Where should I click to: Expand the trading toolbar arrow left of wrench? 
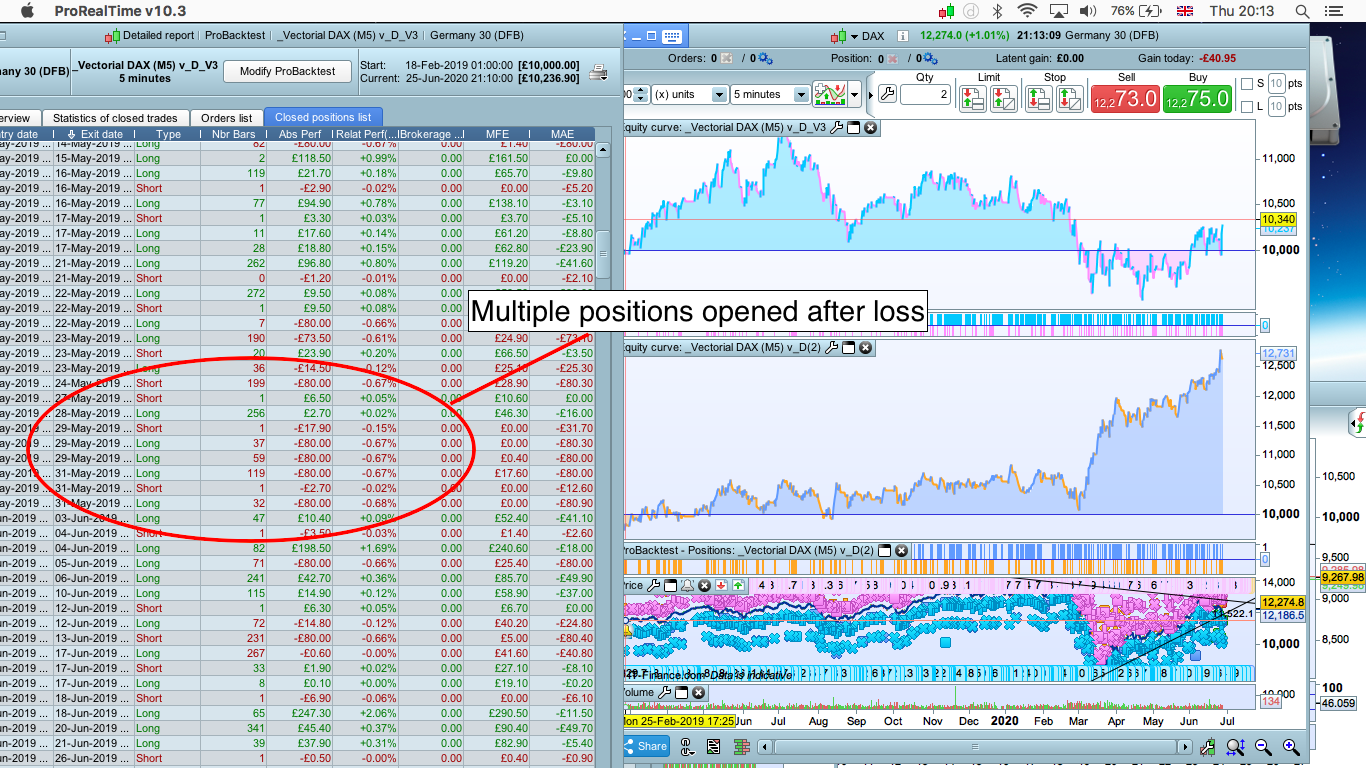(869, 95)
